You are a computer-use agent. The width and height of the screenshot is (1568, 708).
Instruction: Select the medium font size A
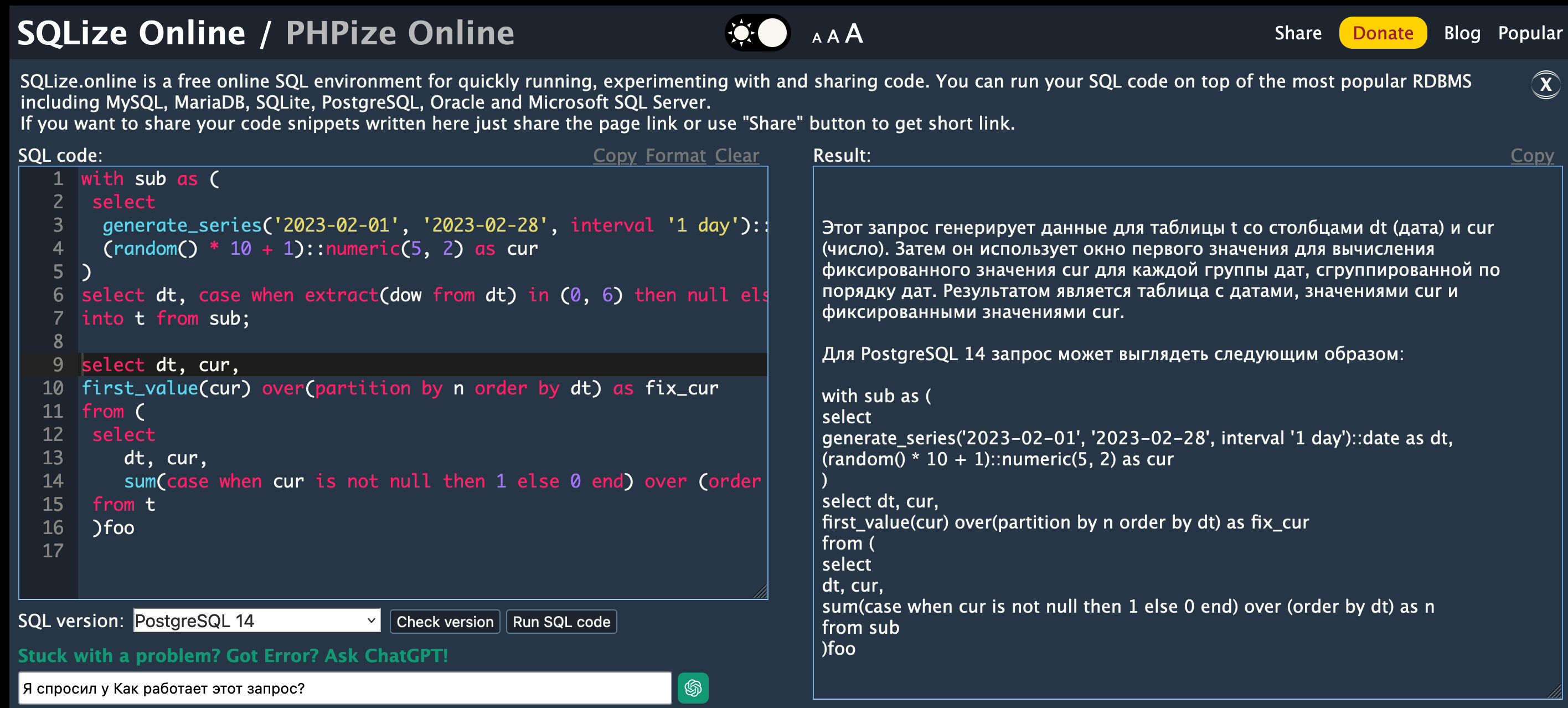[833, 37]
